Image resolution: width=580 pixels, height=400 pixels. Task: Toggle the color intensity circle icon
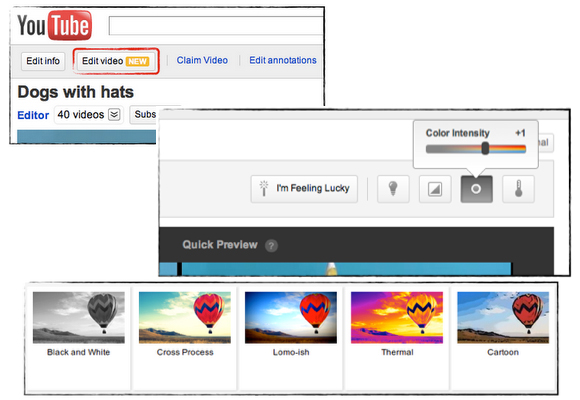476,189
